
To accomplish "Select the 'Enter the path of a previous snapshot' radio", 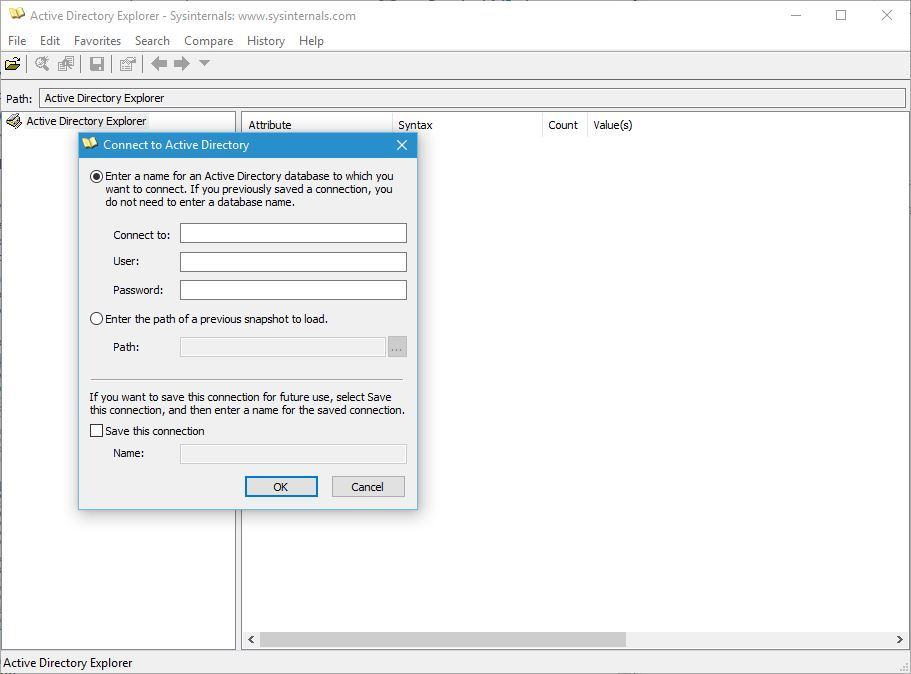I will click(x=96, y=318).
